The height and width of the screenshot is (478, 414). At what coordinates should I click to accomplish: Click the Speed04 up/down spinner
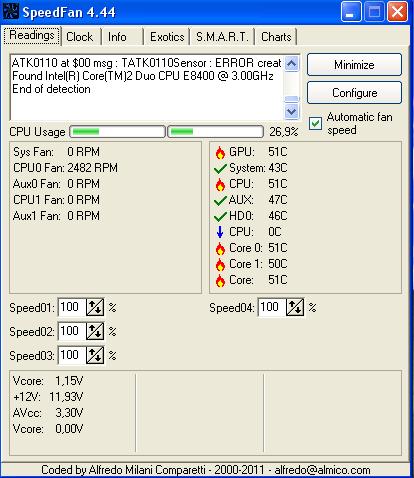[295, 307]
